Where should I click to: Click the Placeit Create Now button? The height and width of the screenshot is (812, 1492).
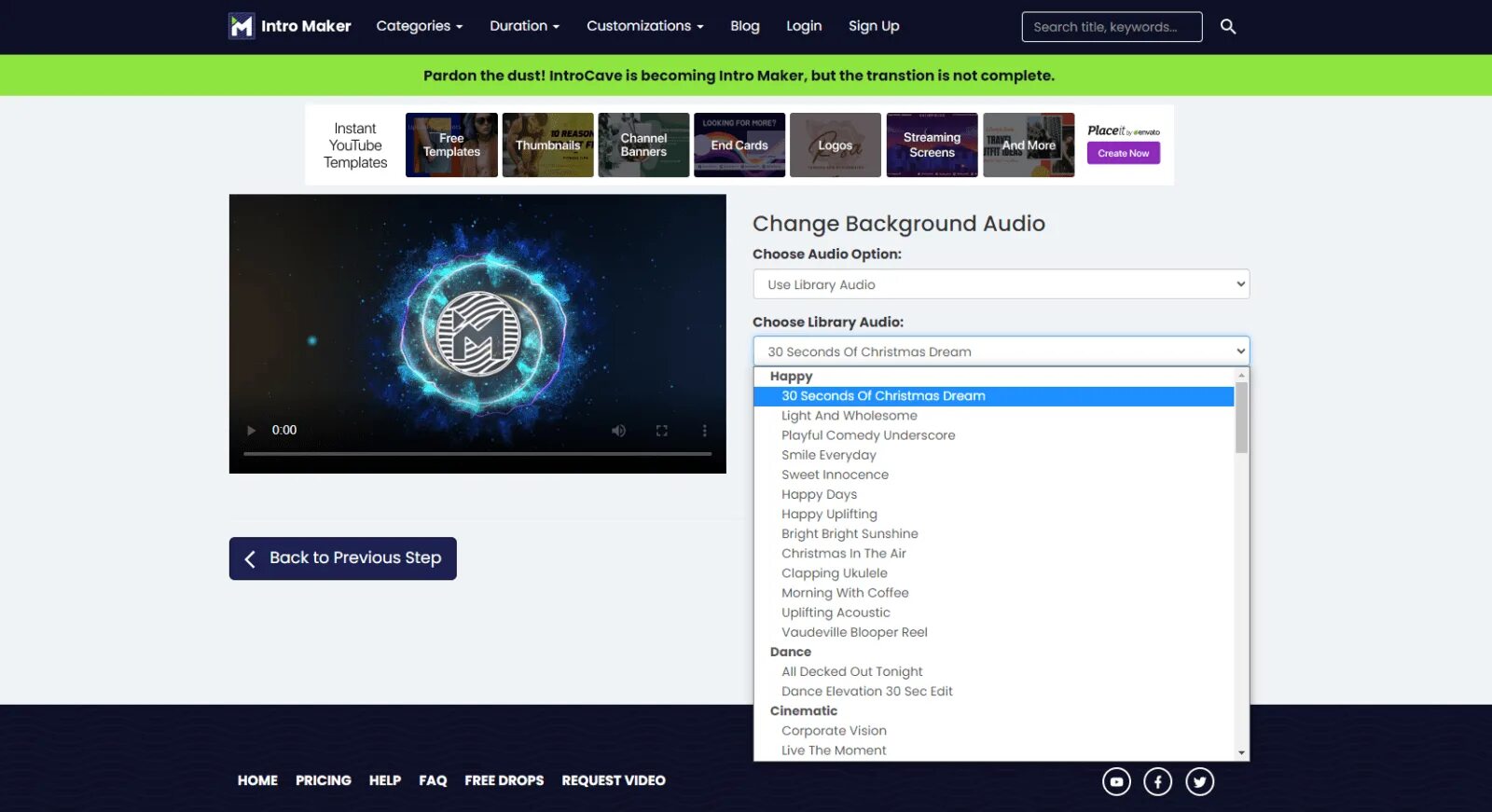1124,154
